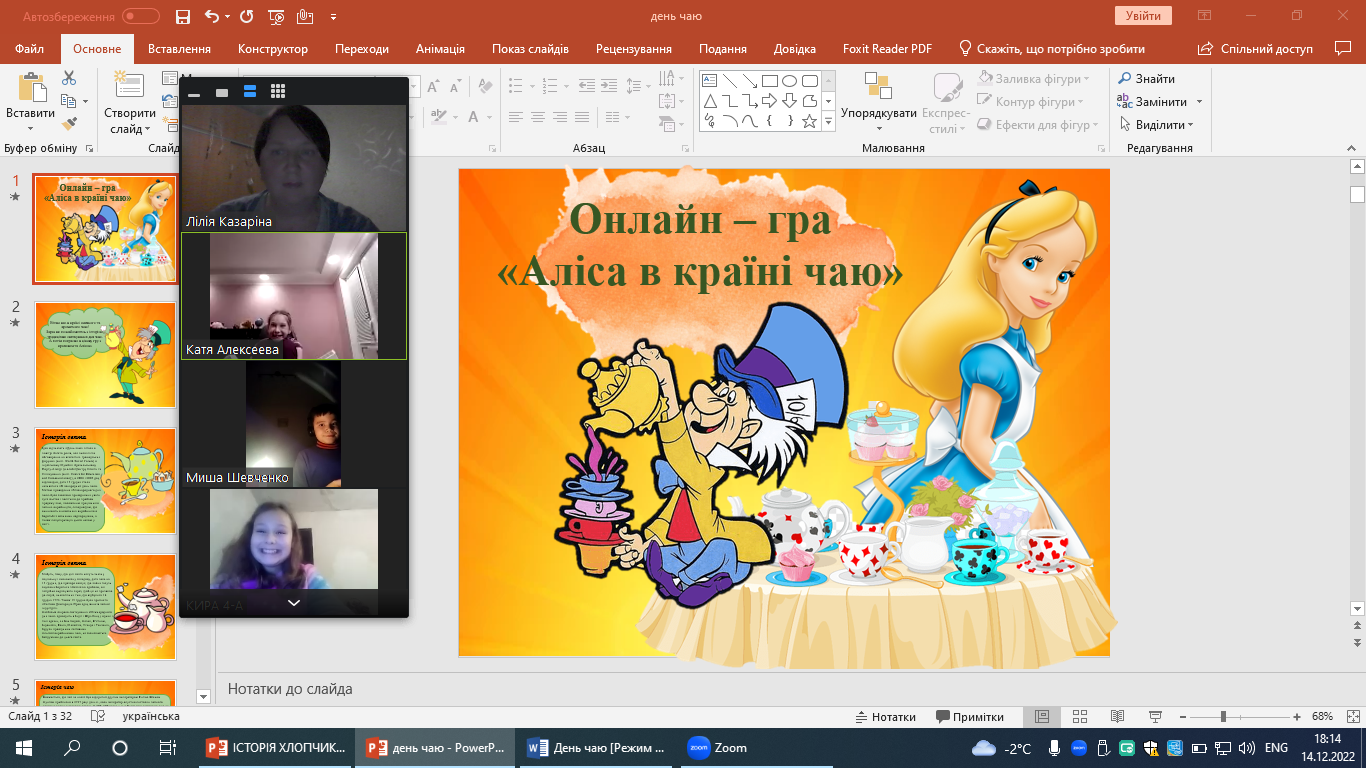Switch to the Показ слайдів tab

click(530, 49)
